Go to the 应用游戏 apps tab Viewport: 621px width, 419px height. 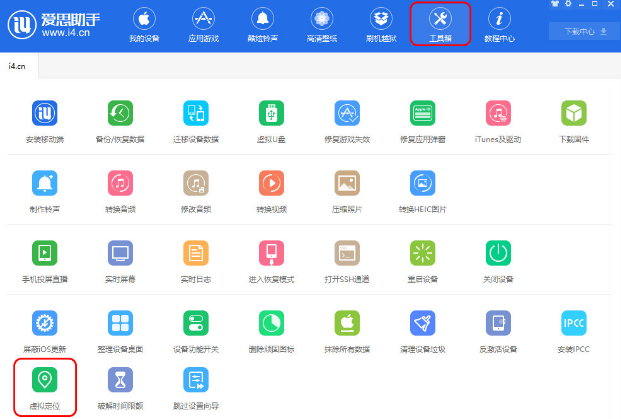point(203,24)
